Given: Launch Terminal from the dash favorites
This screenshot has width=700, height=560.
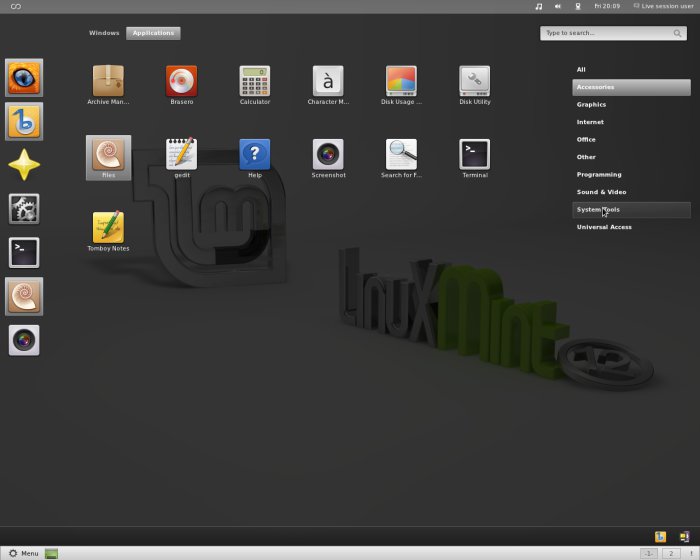Looking at the screenshot, I should [24, 252].
